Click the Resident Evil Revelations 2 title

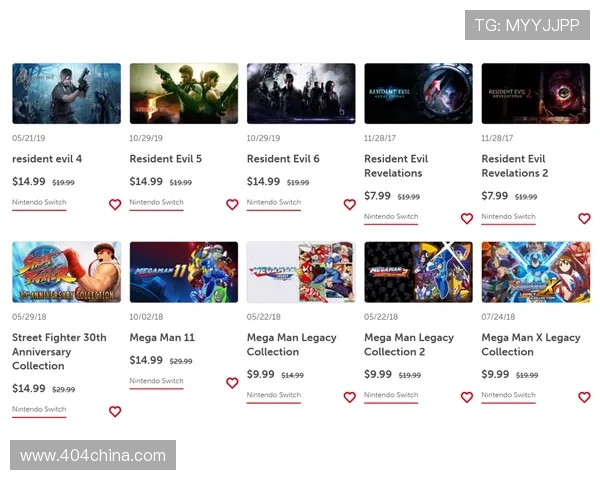(514, 166)
